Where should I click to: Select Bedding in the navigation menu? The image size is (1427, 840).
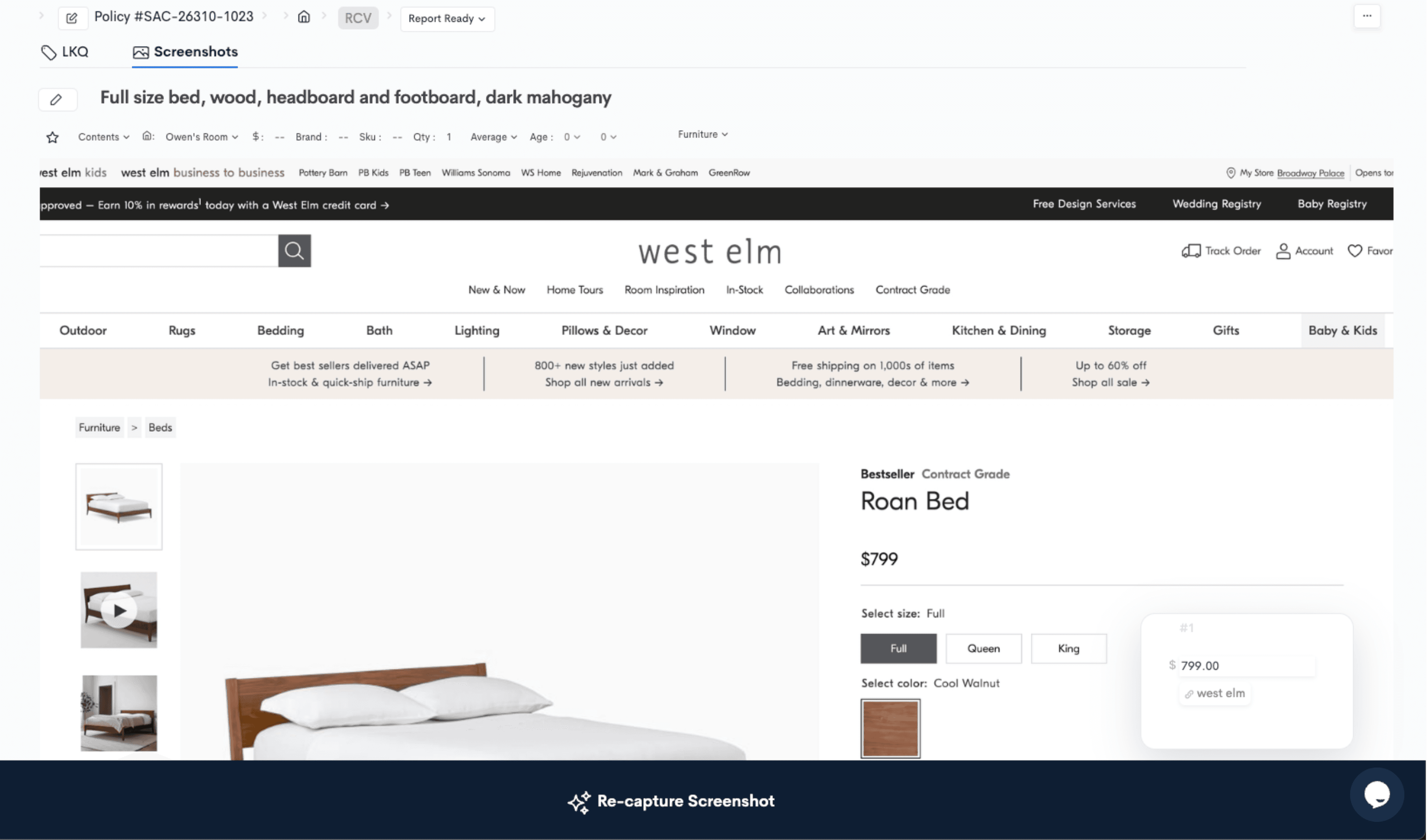coord(281,330)
